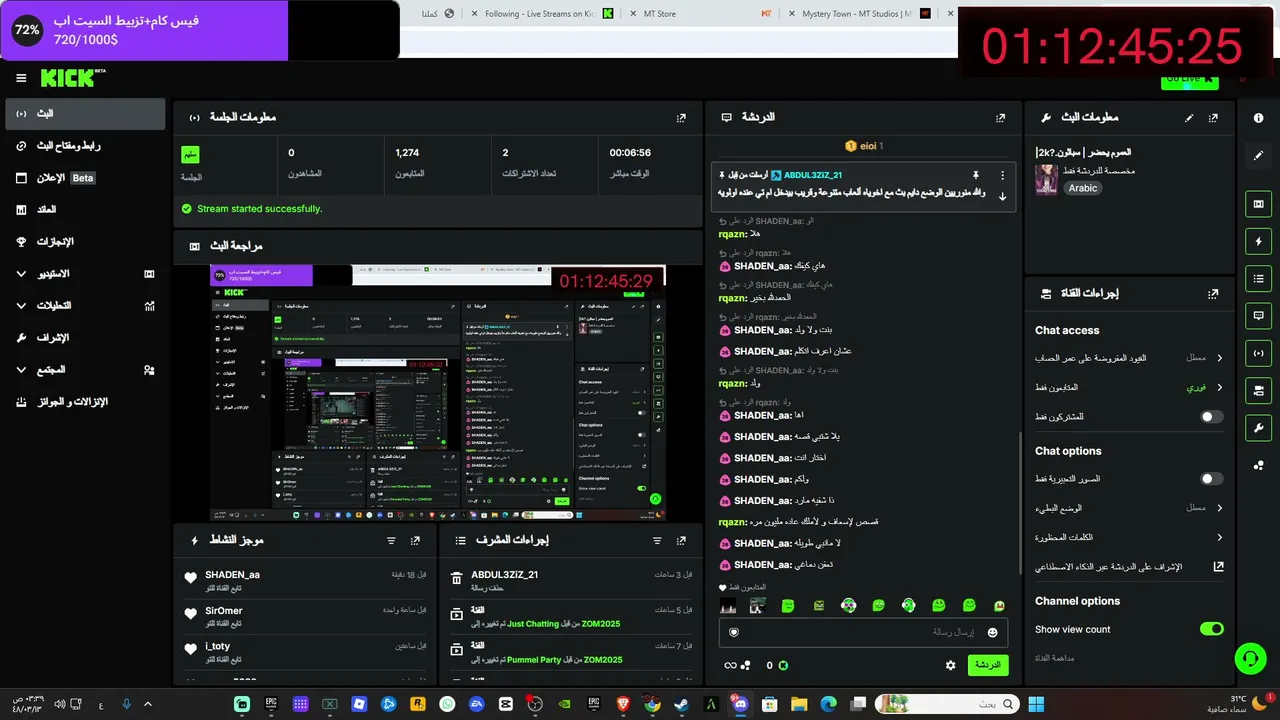Pop out the إجراءات القناة panel

(1213, 294)
